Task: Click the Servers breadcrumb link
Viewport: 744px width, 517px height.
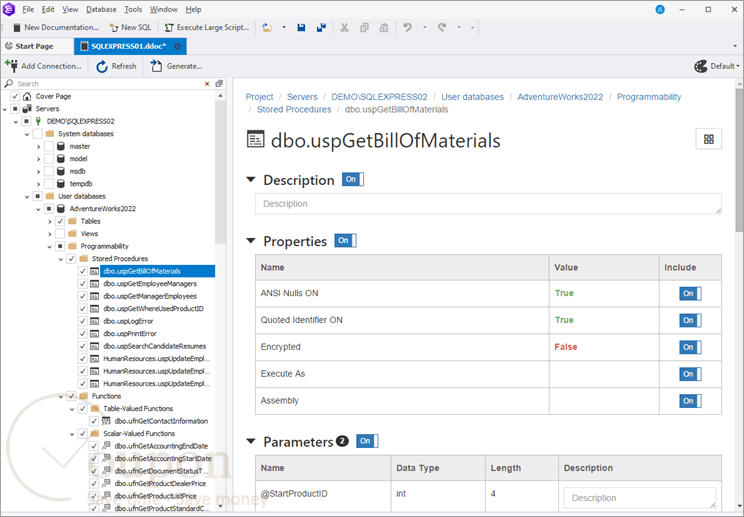Action: click(302, 97)
